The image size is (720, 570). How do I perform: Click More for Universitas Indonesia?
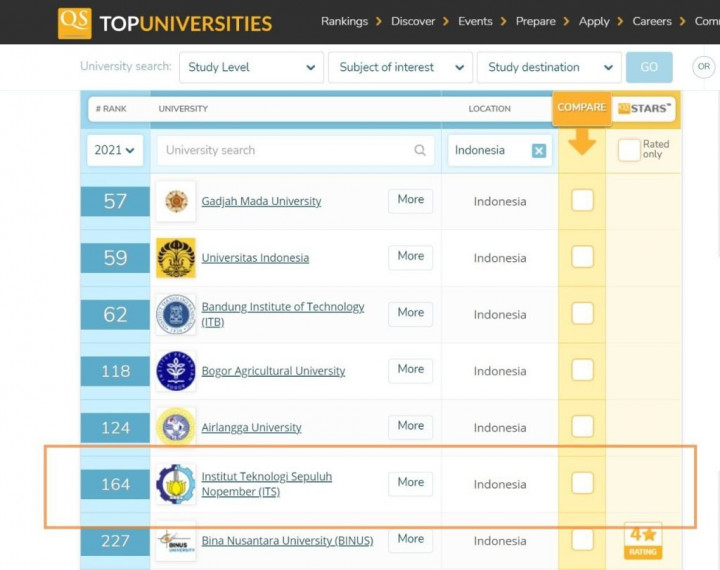[411, 256]
